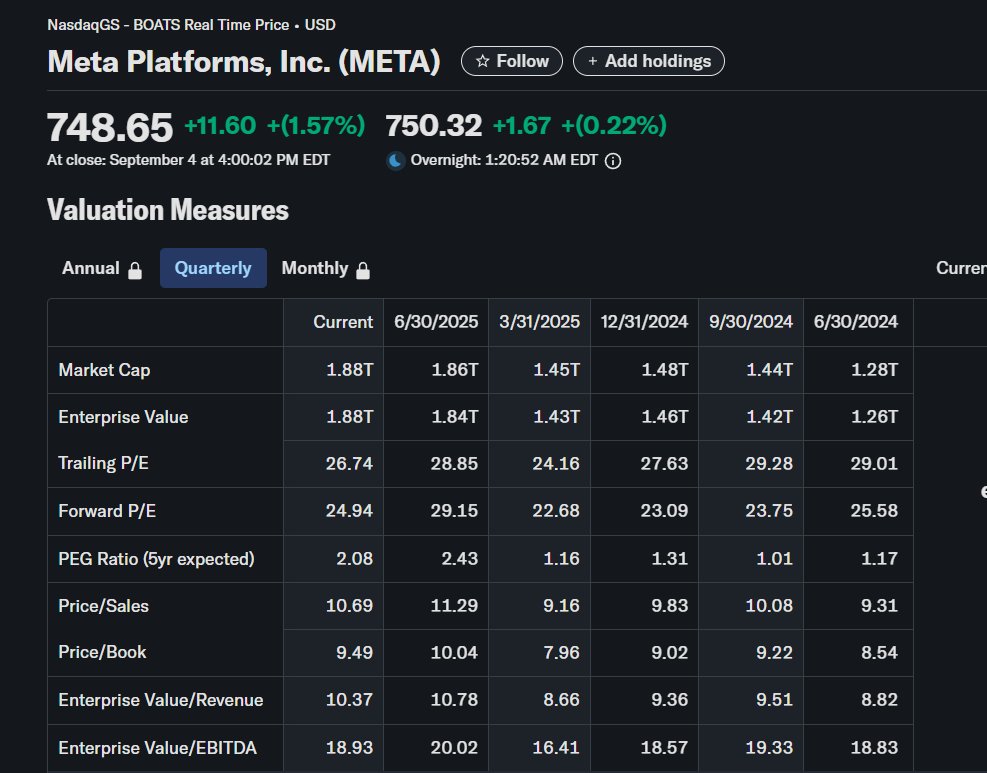Click 6/30/2025 Forward P/E value 29.15
987x773 pixels.
[454, 511]
